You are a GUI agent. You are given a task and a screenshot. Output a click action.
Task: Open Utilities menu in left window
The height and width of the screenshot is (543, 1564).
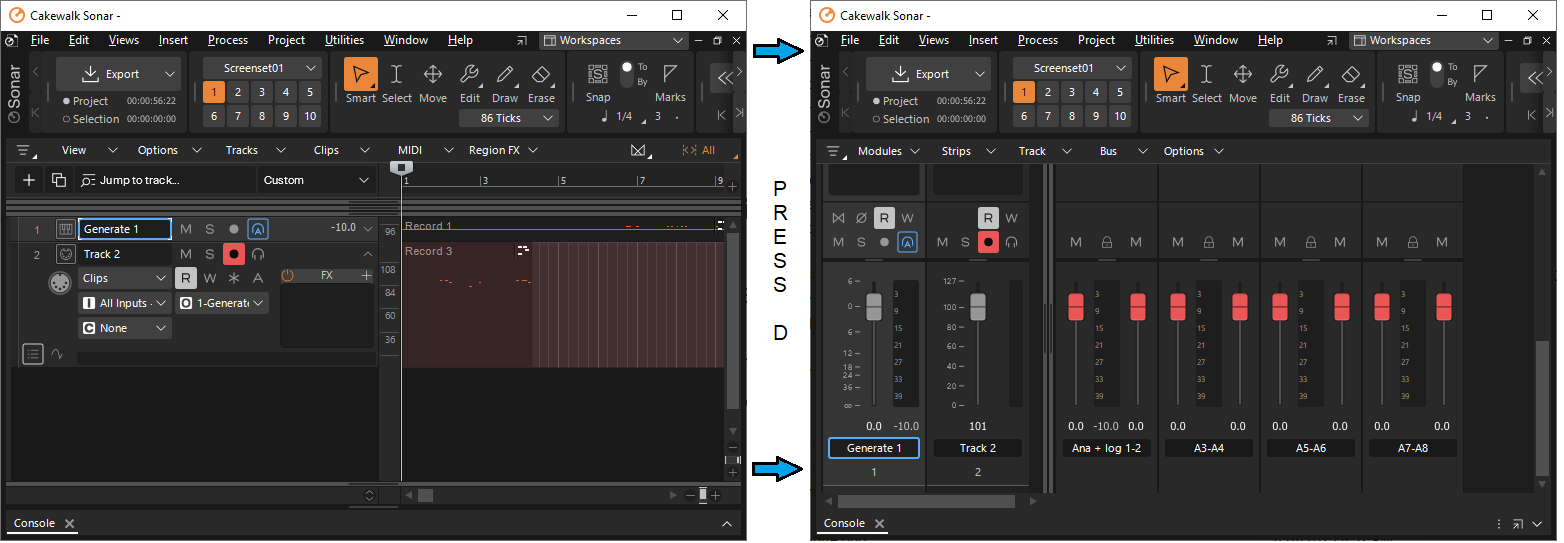click(344, 40)
